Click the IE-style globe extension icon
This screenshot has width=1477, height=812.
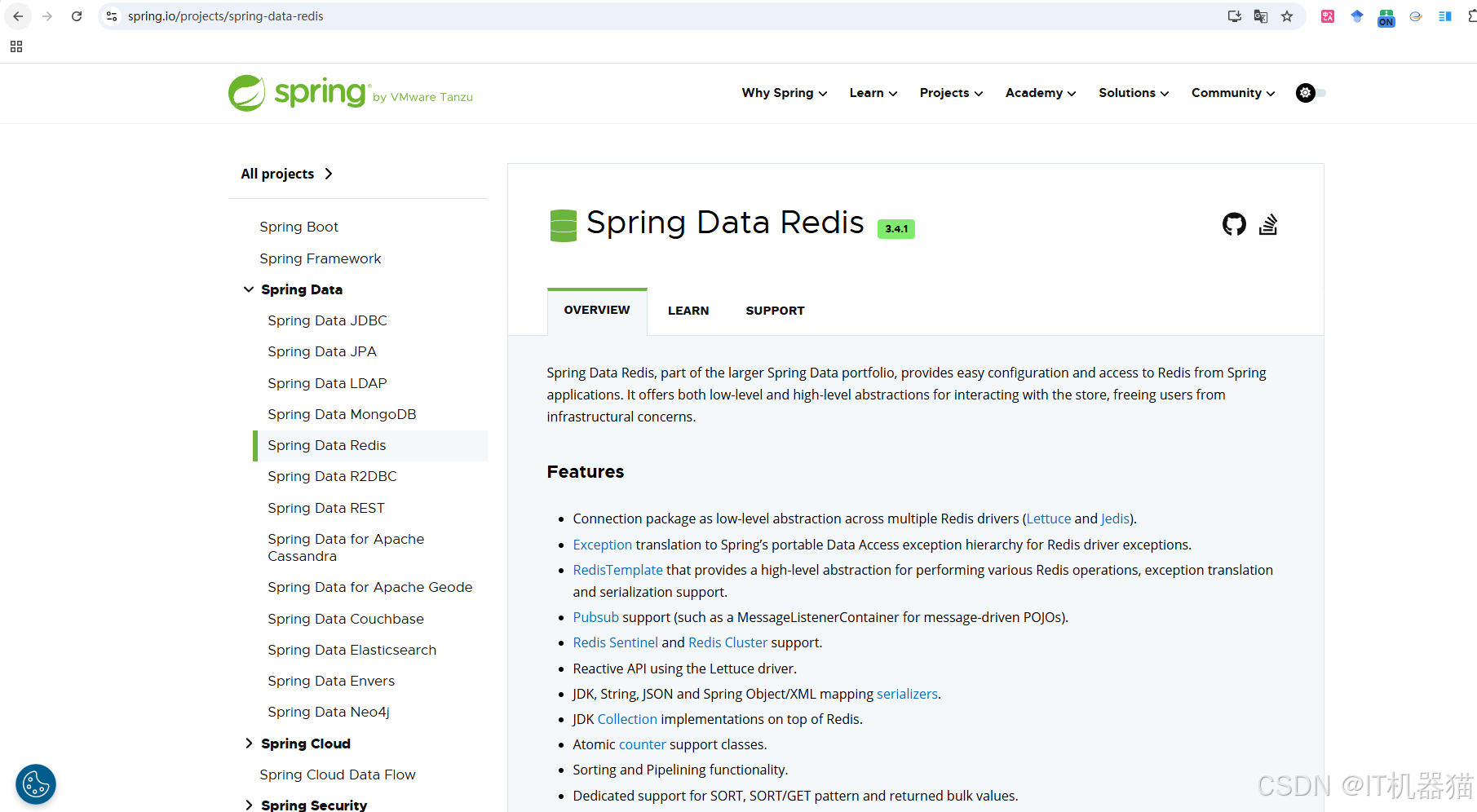[1416, 16]
